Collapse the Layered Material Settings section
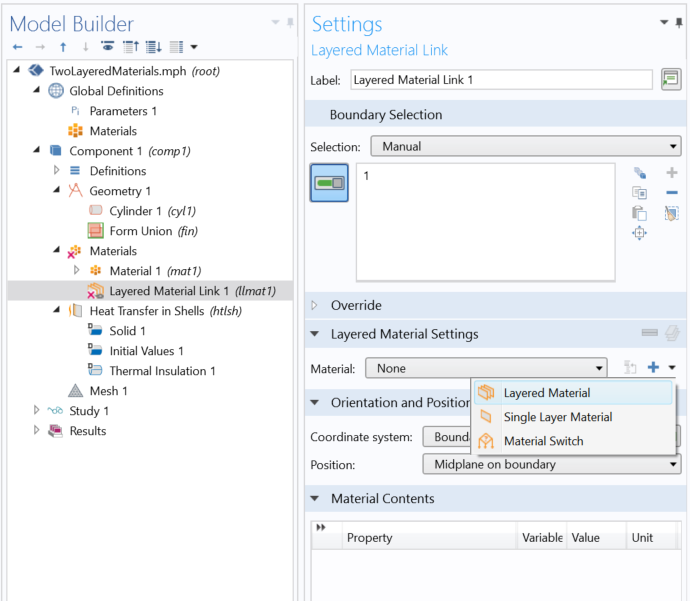 [x=315, y=334]
